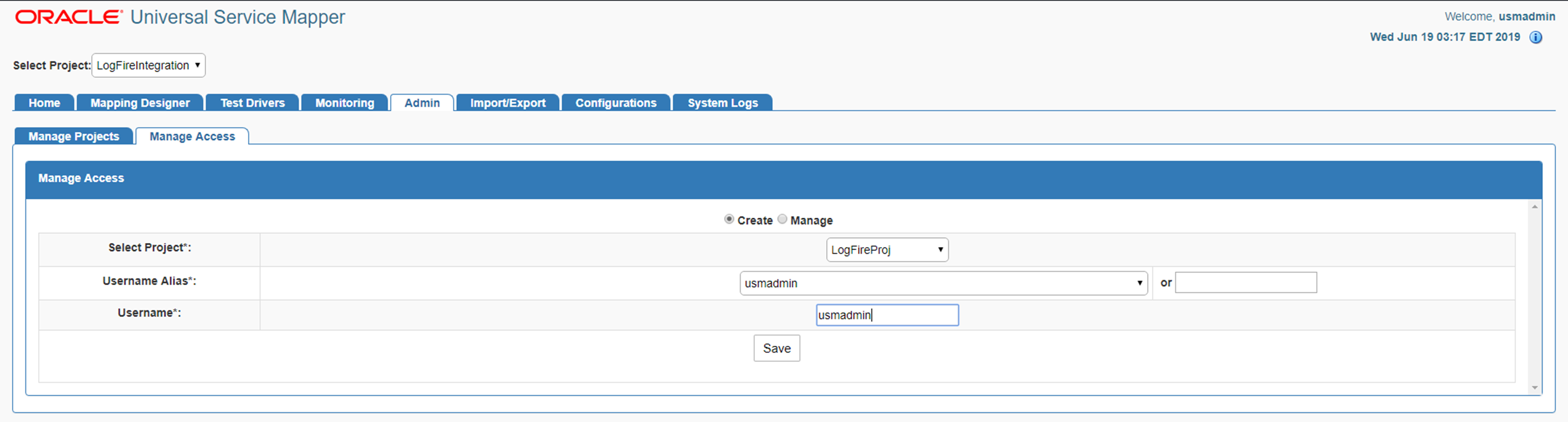
Task: Click the Oracle logo
Action: pos(69,17)
